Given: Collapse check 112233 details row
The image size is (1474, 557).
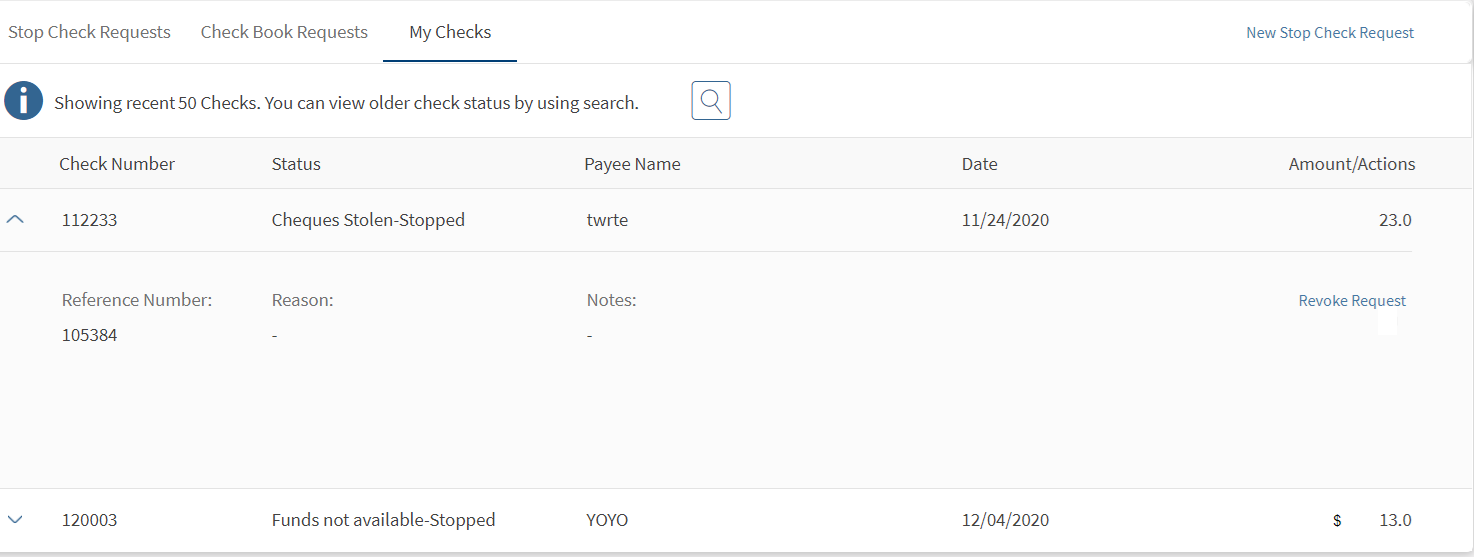Looking at the screenshot, I should [15, 220].
